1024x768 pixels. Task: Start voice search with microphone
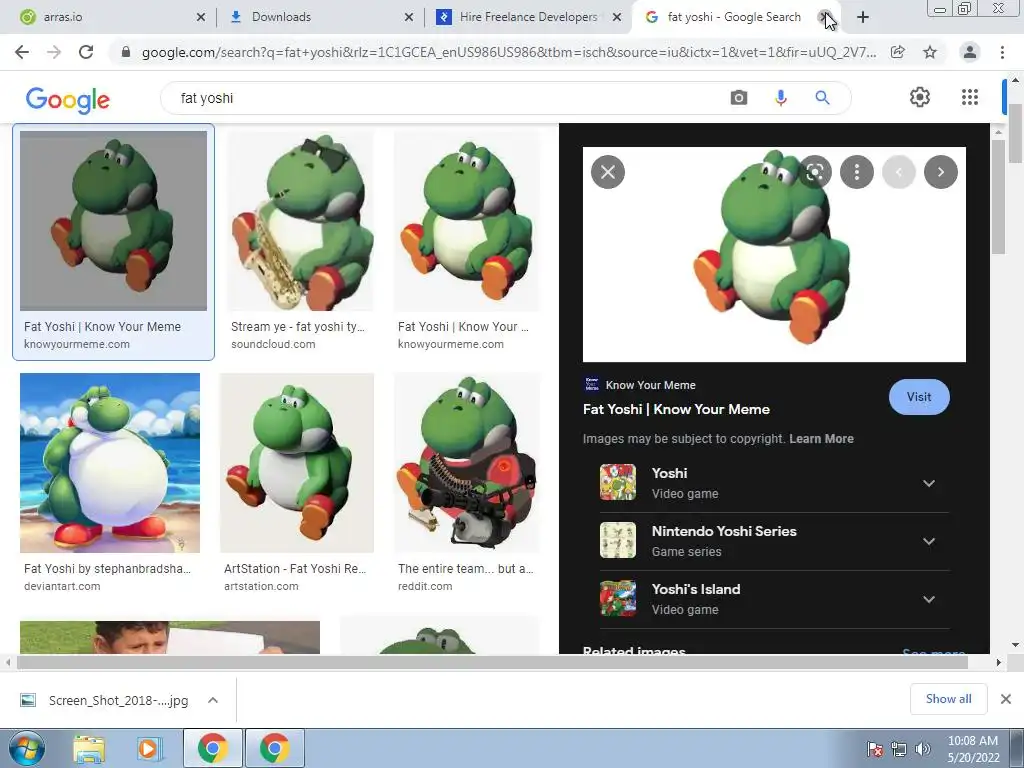coord(780,98)
